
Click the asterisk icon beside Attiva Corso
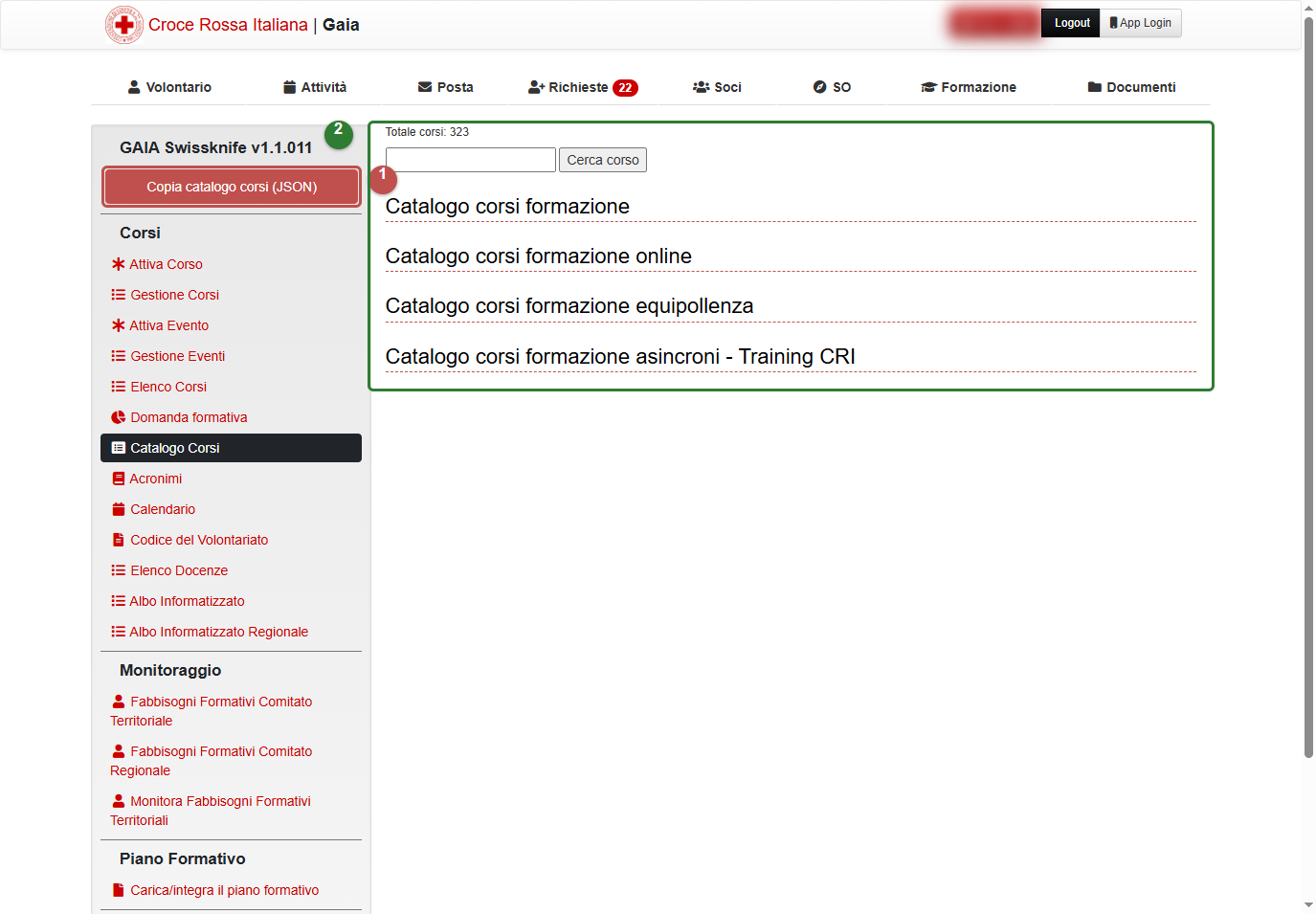coord(119,264)
